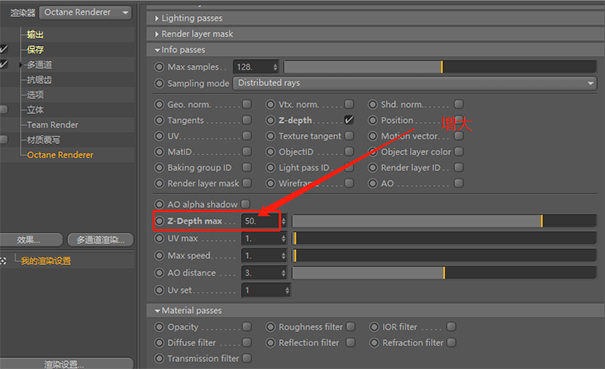This screenshot has width=605, height=369.
Task: Toggle the checkmark beside 多通道
Action: [3, 64]
